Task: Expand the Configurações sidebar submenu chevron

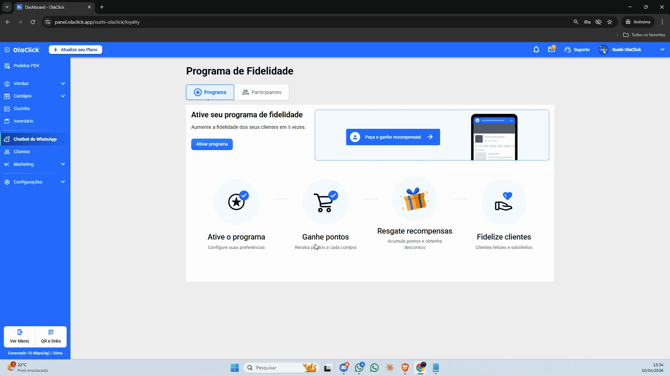Action: (x=63, y=182)
